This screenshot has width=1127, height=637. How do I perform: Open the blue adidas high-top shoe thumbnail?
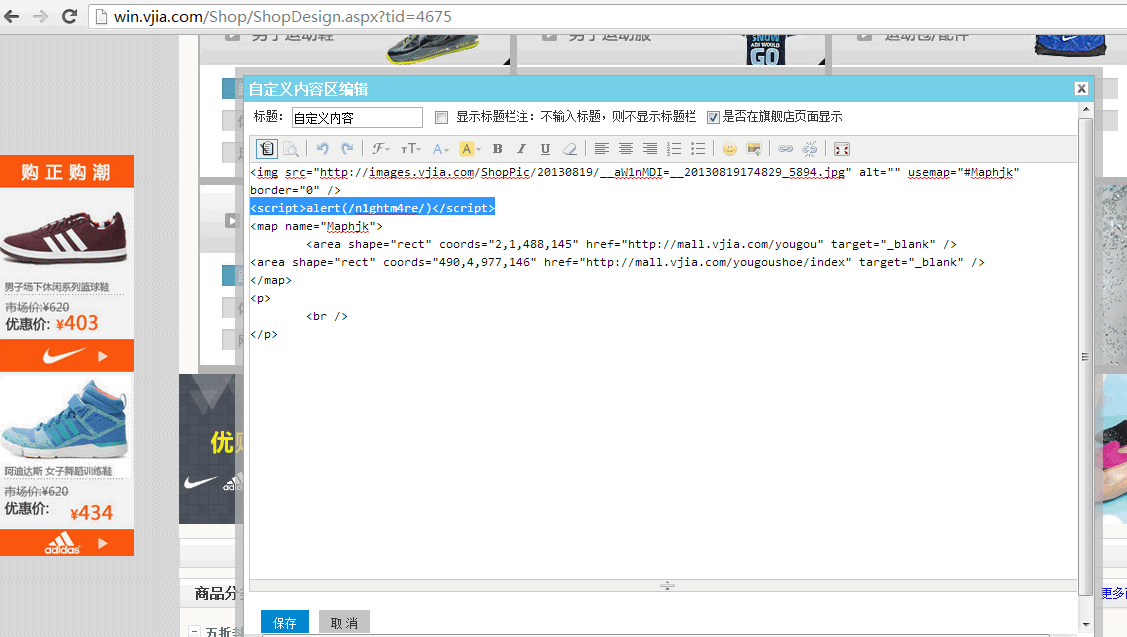tap(65, 419)
